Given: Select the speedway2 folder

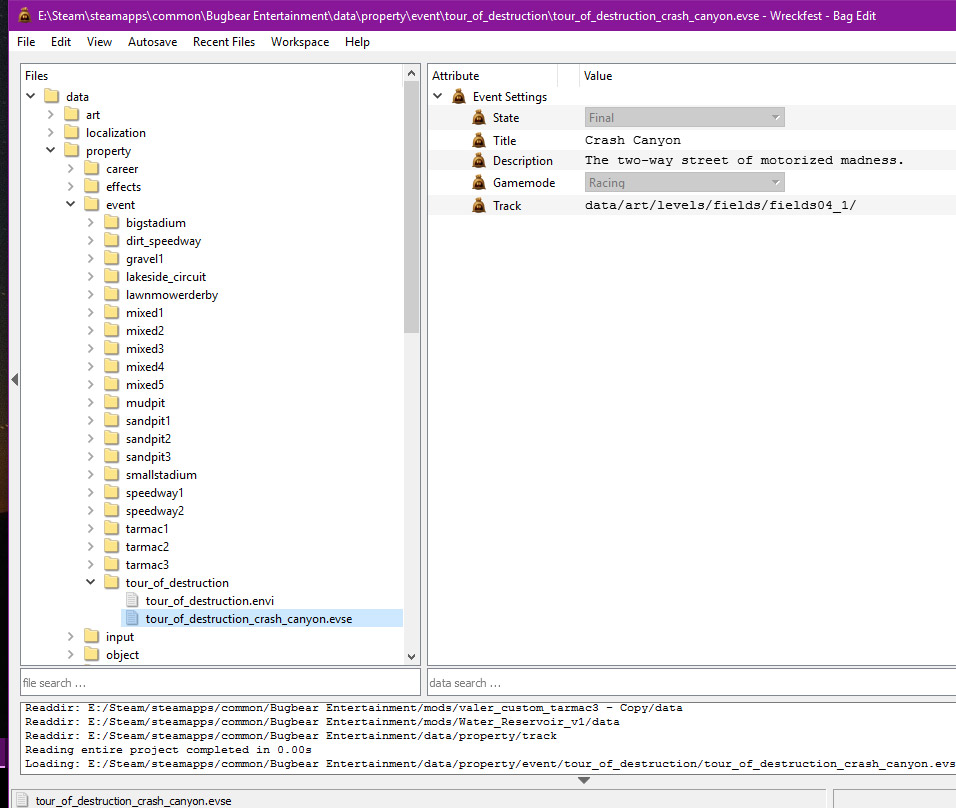Looking at the screenshot, I should point(155,510).
